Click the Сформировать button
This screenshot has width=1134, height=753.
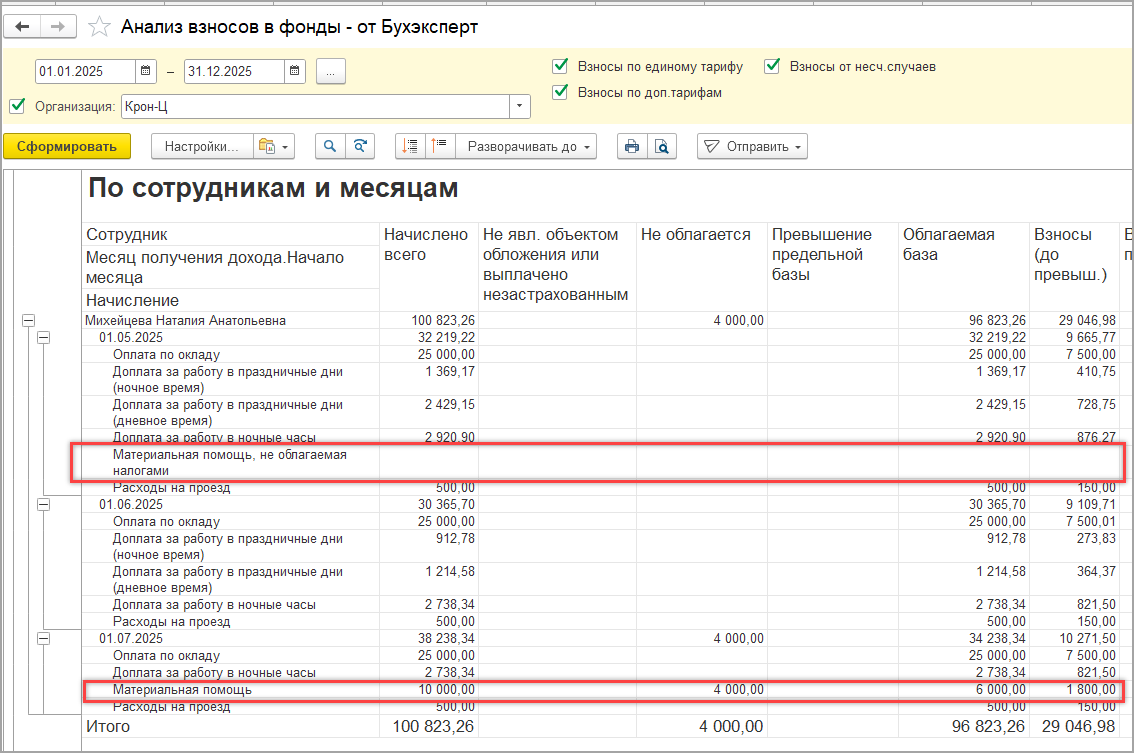67,146
